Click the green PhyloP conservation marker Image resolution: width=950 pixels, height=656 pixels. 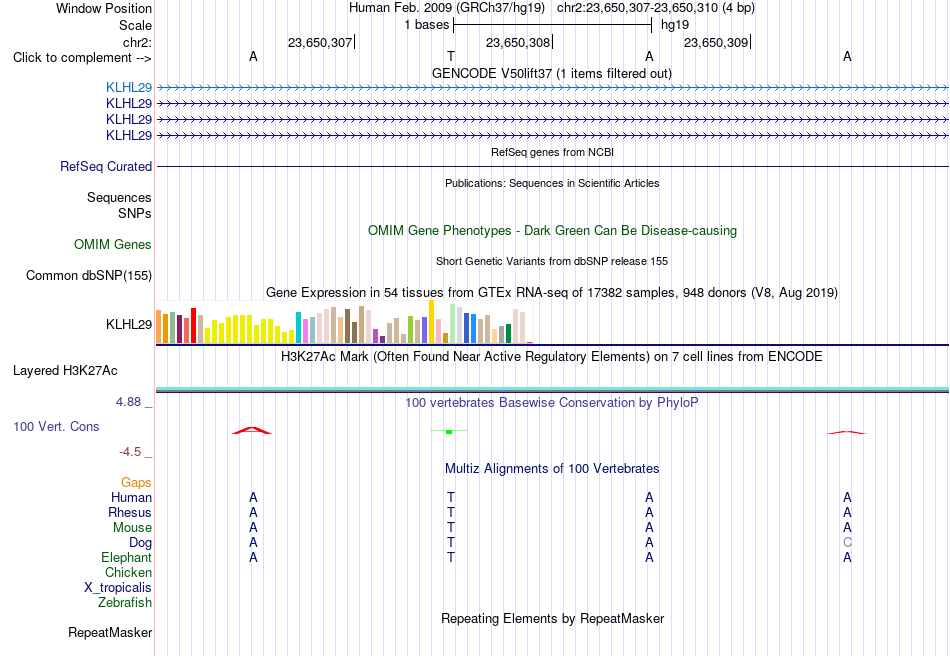coord(449,432)
